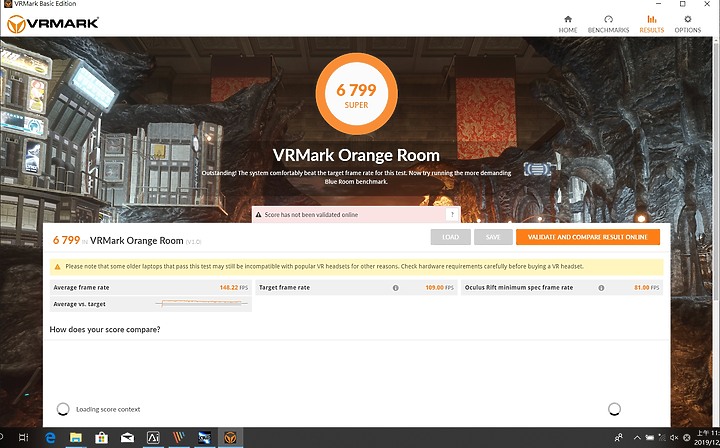
Task: Open the Results tab
Action: click(x=652, y=24)
